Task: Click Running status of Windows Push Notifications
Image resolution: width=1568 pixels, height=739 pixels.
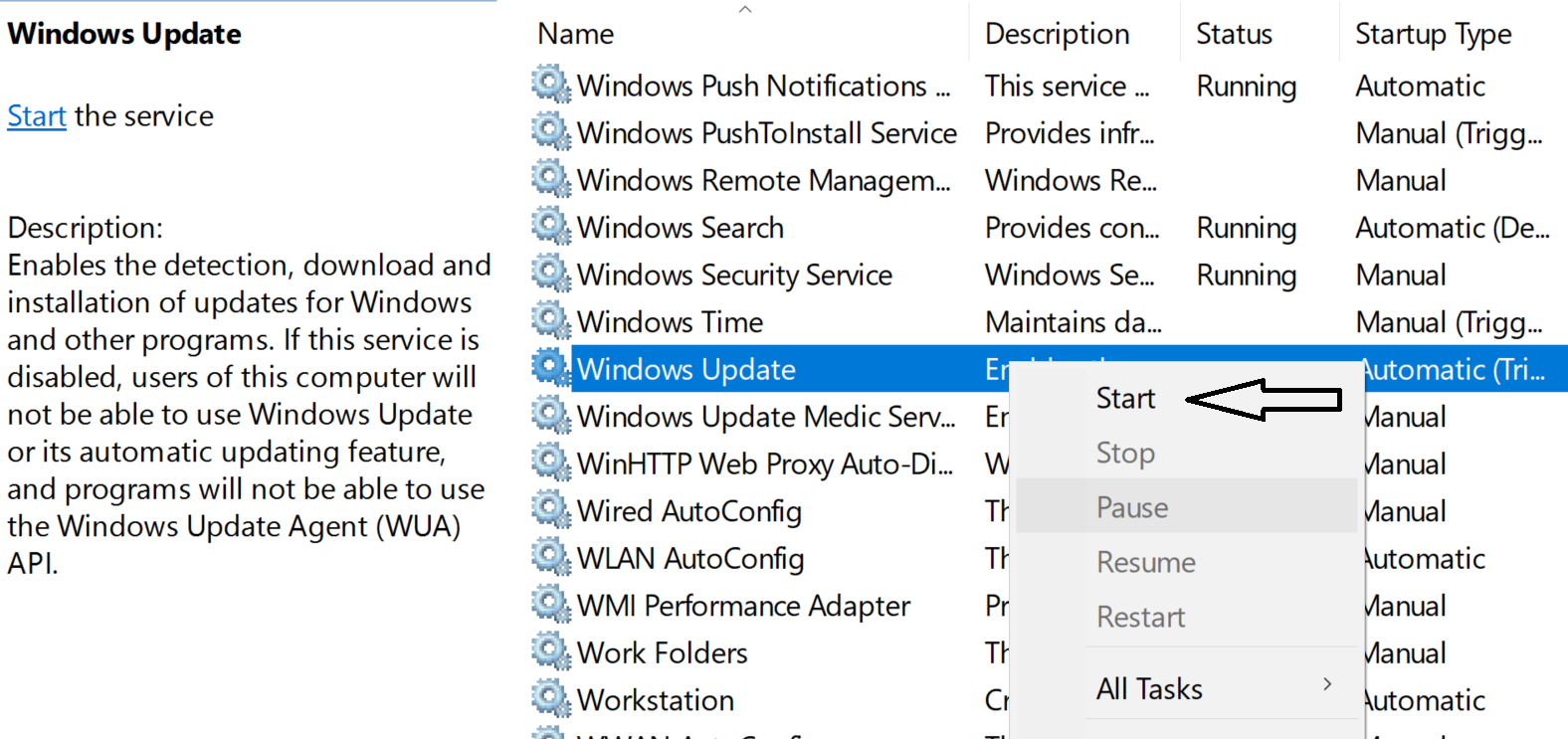Action: pos(1246,88)
